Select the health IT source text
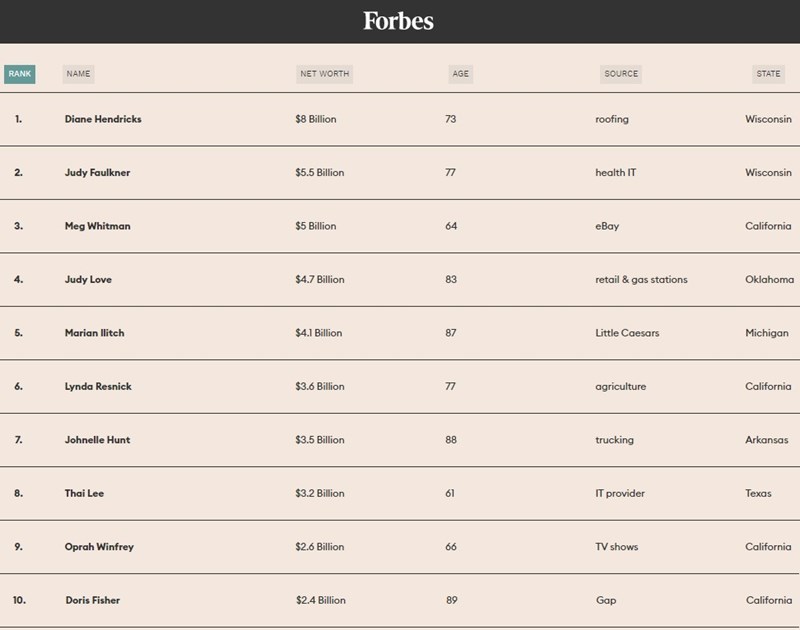 [616, 173]
